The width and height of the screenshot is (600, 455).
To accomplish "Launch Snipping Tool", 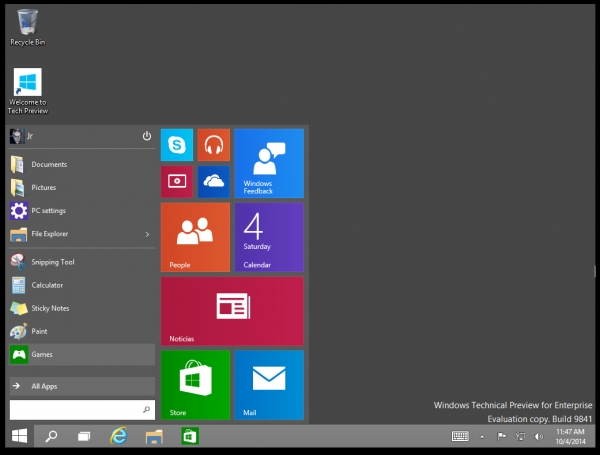I will [x=82, y=262].
